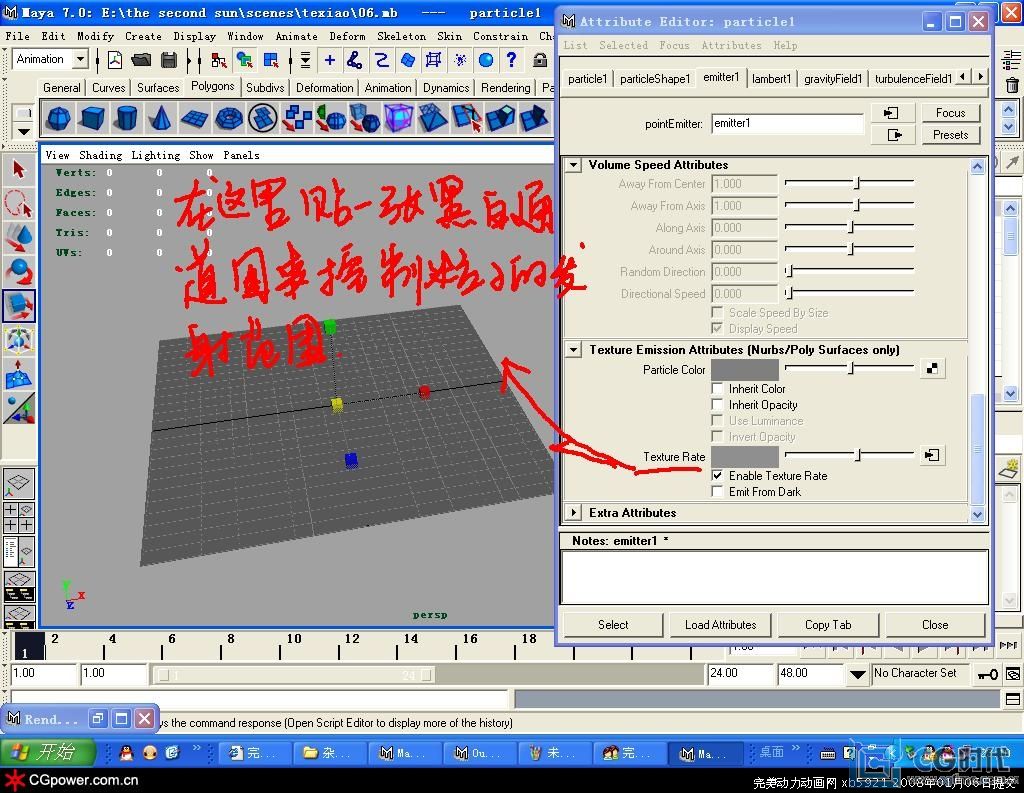Click the Save Scene disk icon
Viewport: 1024px width, 793px height.
click(168, 60)
